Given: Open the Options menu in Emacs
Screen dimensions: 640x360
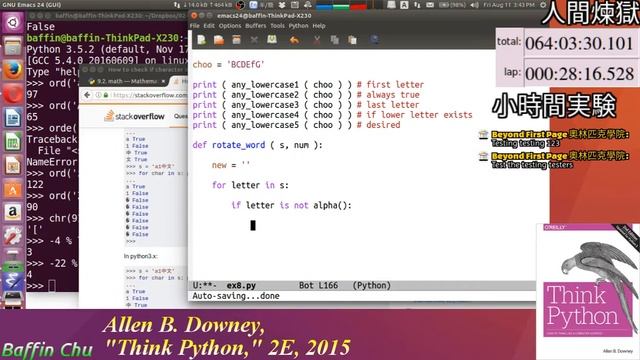Looking at the screenshot, I should coord(230,26).
